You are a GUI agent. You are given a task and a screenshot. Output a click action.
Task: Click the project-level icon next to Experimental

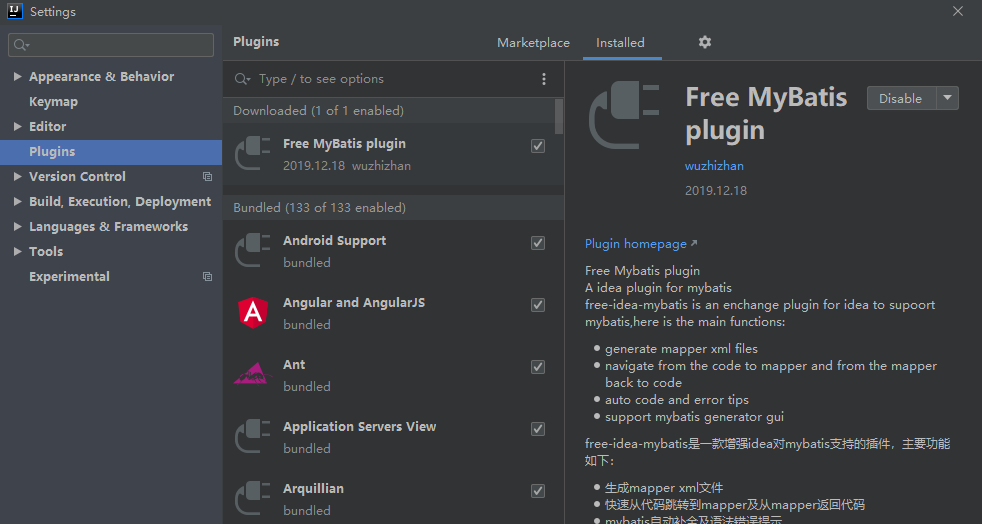(207, 276)
